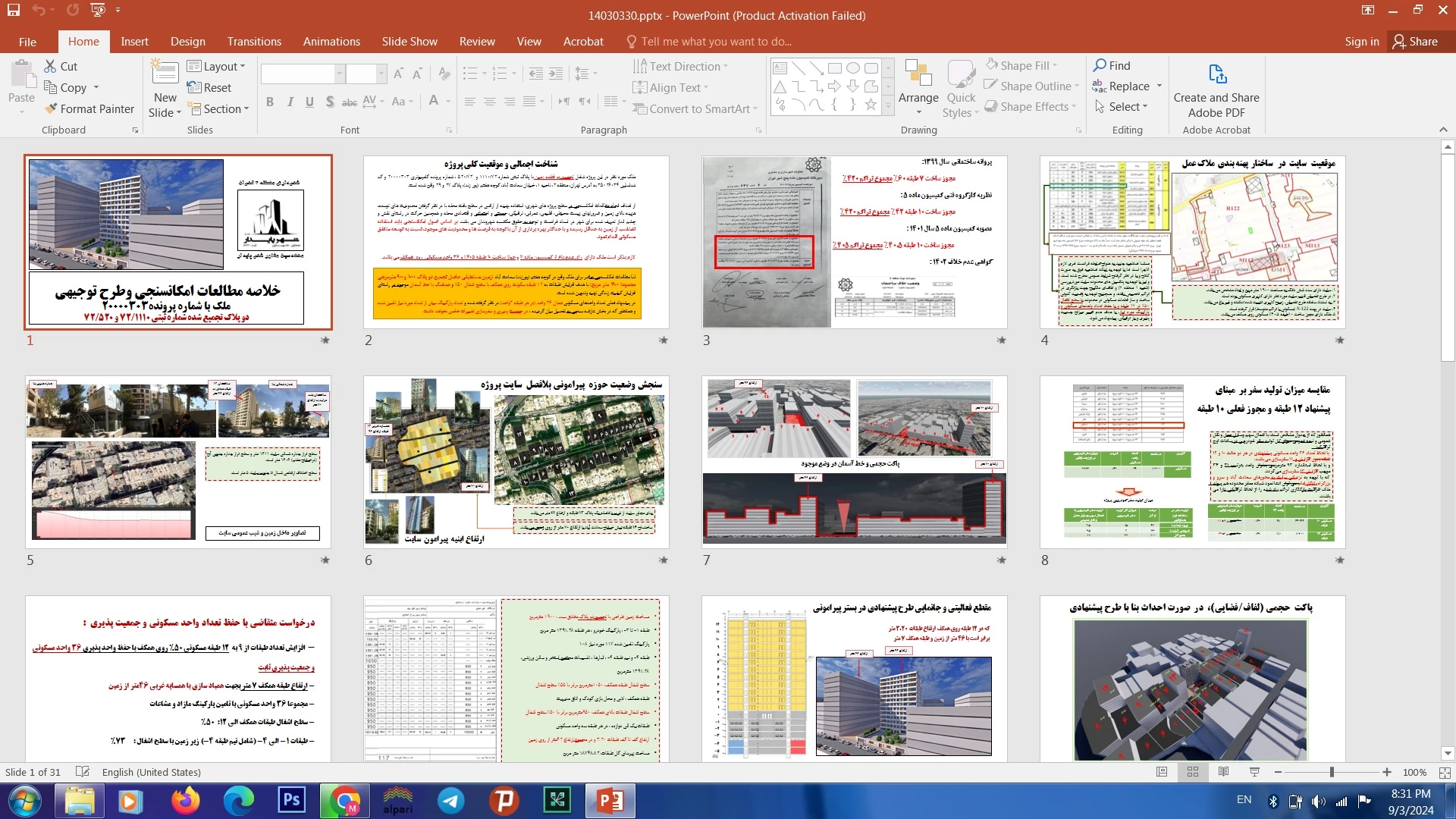This screenshot has height=819, width=1456.
Task: Open Photoshop from the taskbar
Action: point(292,800)
